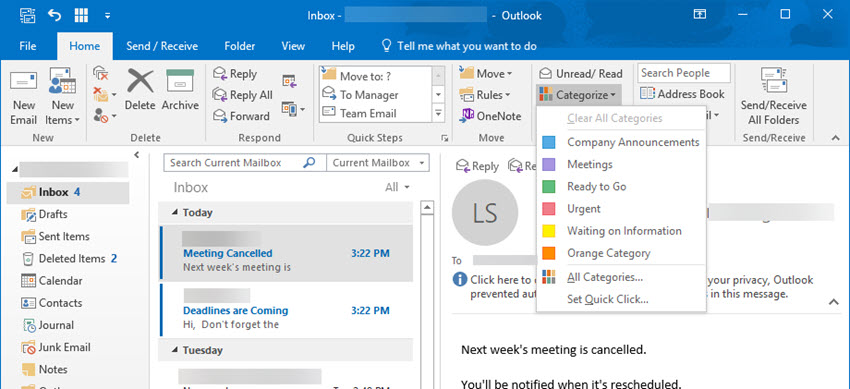Image resolution: width=850 pixels, height=389 pixels.
Task: Click the Search People field
Action: click(x=684, y=73)
